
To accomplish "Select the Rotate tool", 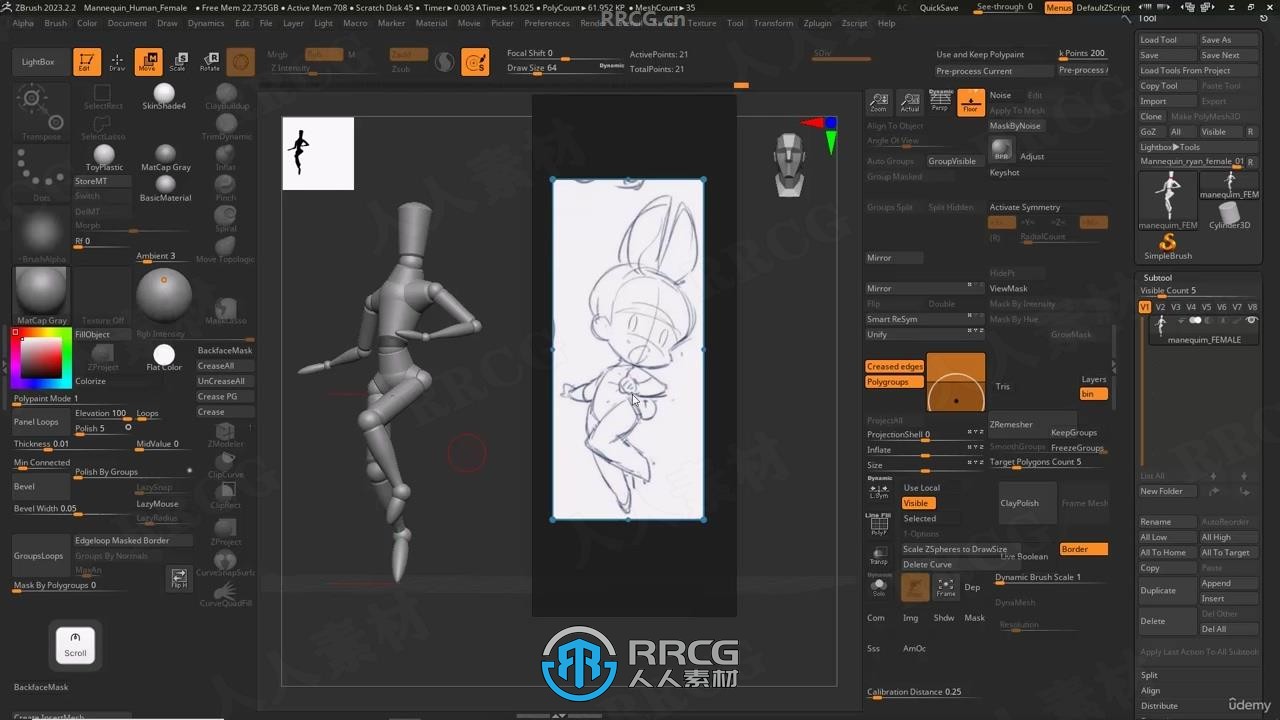I will click(x=210, y=62).
